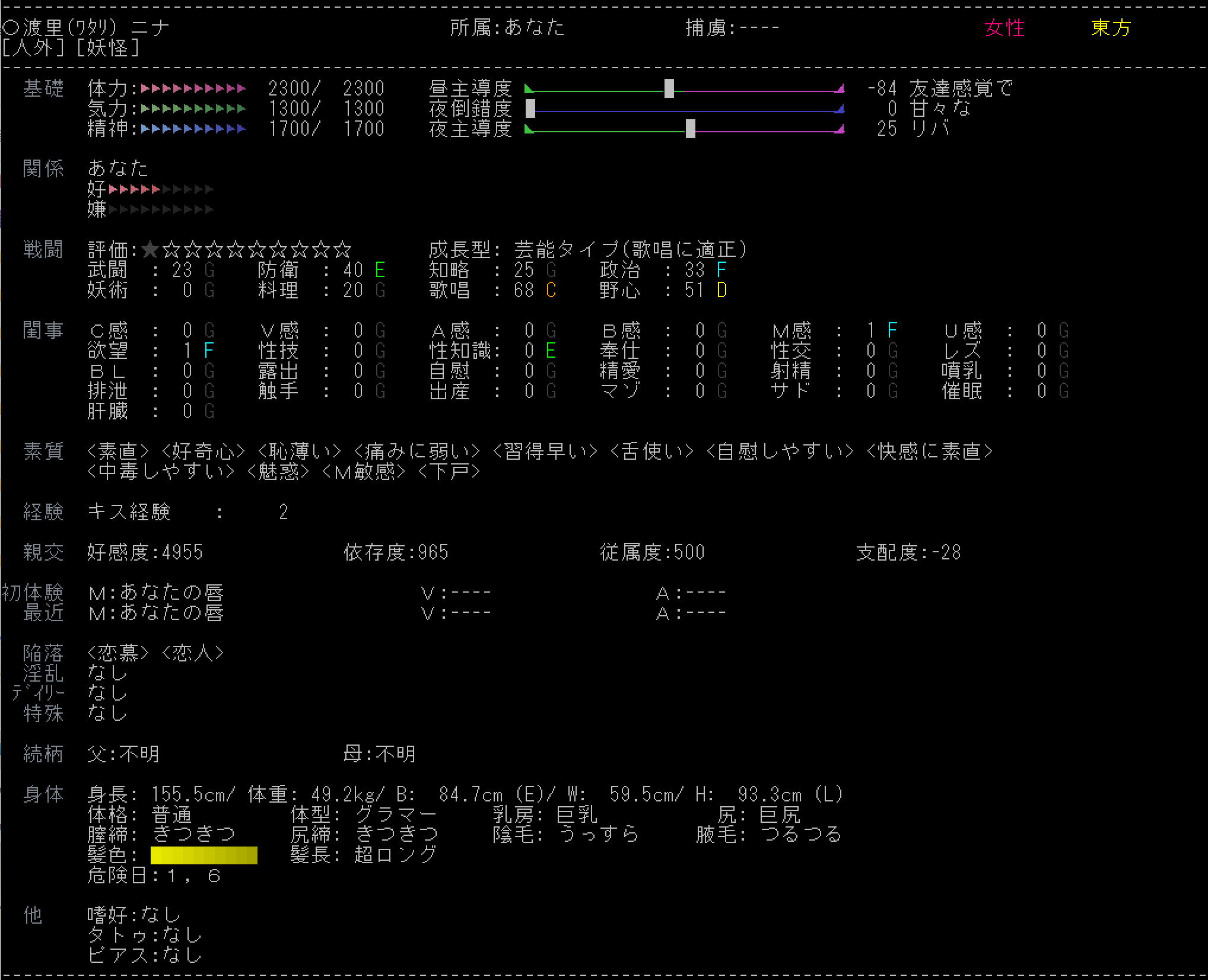Click the 夜主導度 slider handle

pos(690,129)
